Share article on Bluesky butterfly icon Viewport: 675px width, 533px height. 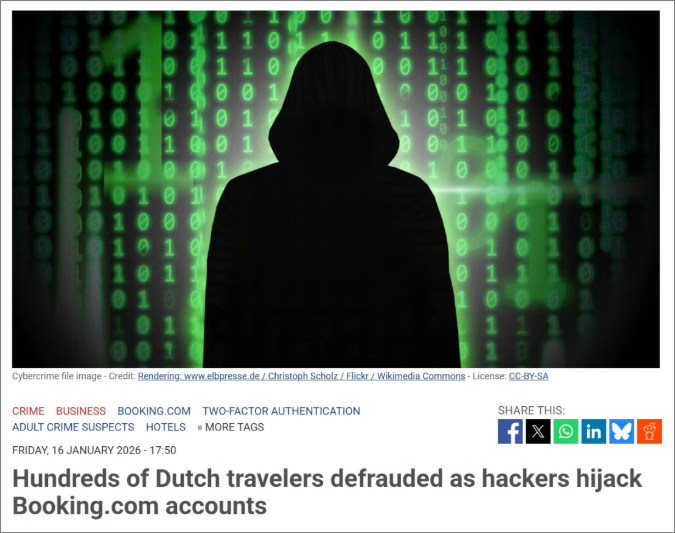pos(622,431)
